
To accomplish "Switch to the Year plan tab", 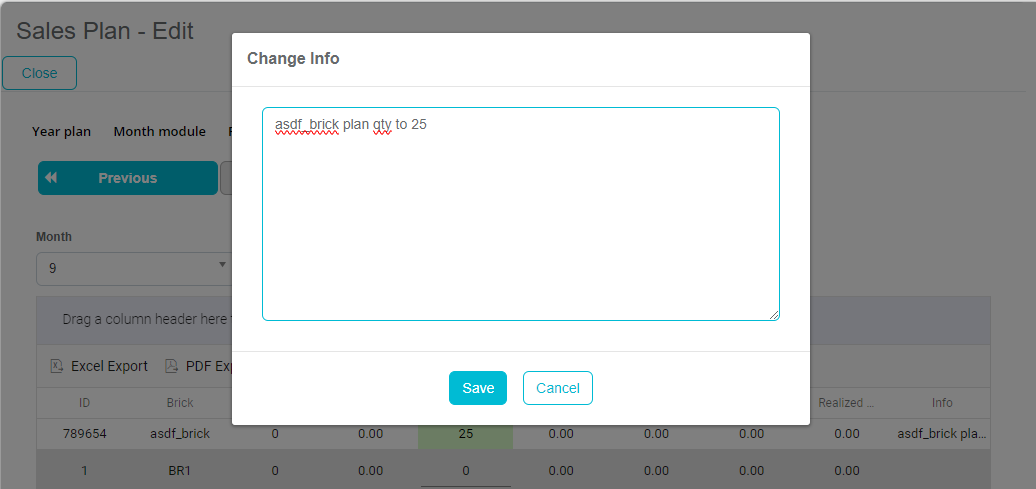I will click(x=61, y=131).
